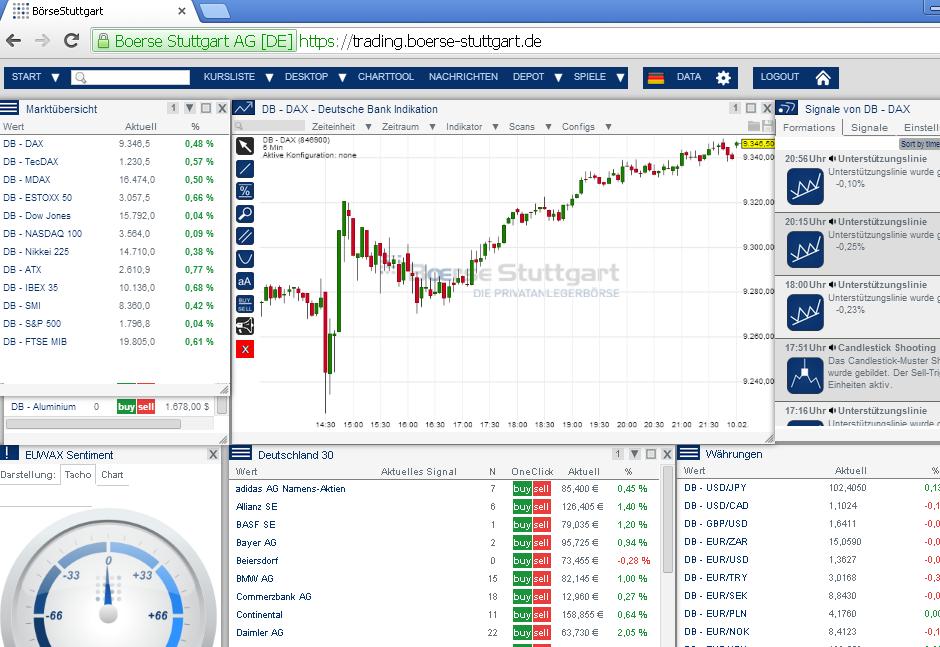Select the arrow selection tool in the chart toolbar
Viewport: 940px width, 647px height.
[245, 148]
